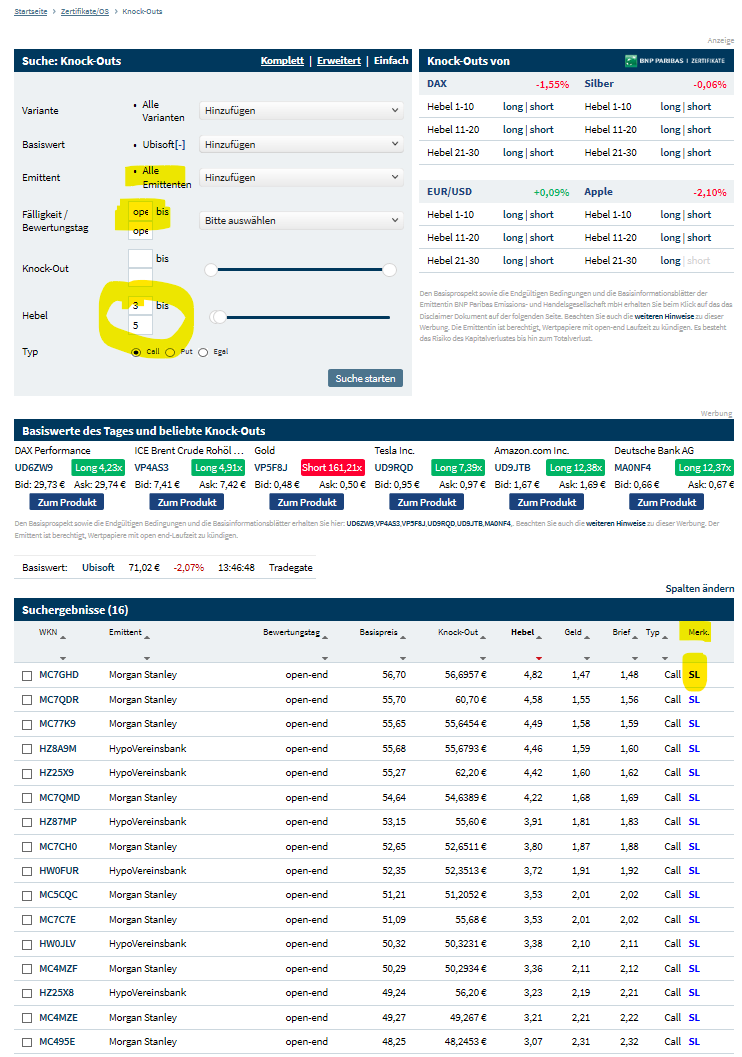Sort Knock-Out column ascending arrow
742x1057 pixels.
pyautogui.click(x=483, y=637)
